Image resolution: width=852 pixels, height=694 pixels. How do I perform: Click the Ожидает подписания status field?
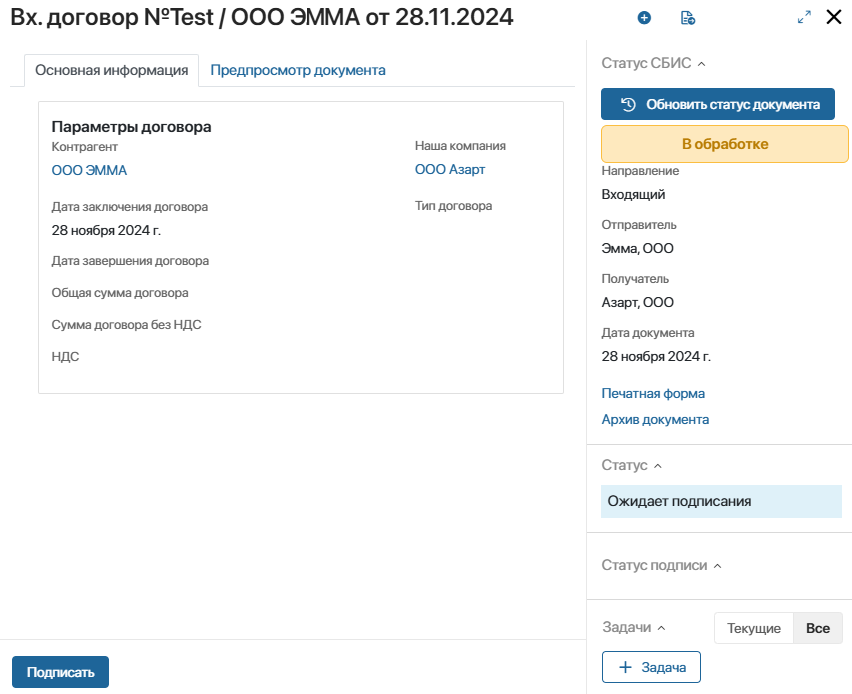tap(720, 501)
